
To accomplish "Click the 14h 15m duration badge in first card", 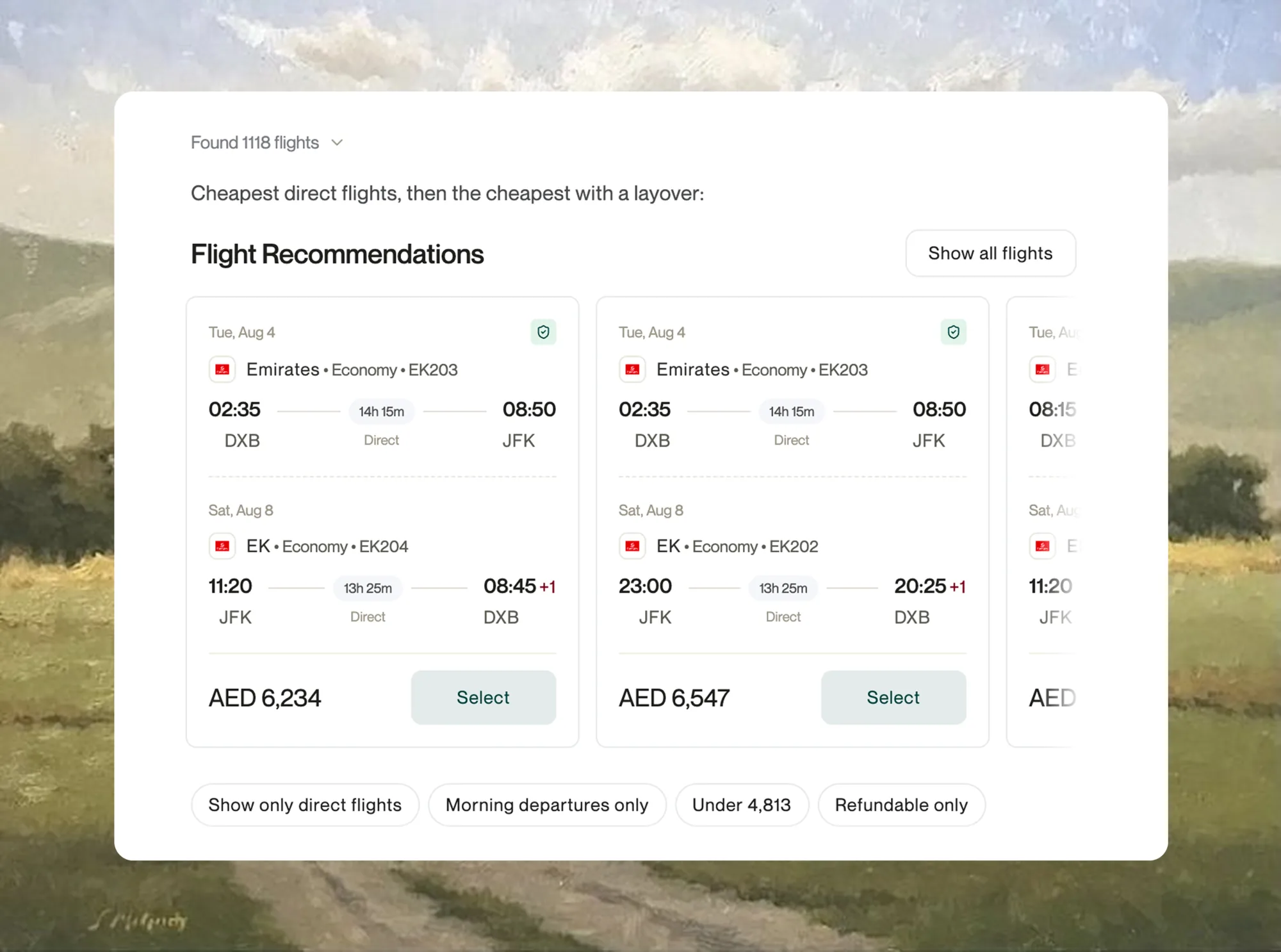I will click(381, 411).
